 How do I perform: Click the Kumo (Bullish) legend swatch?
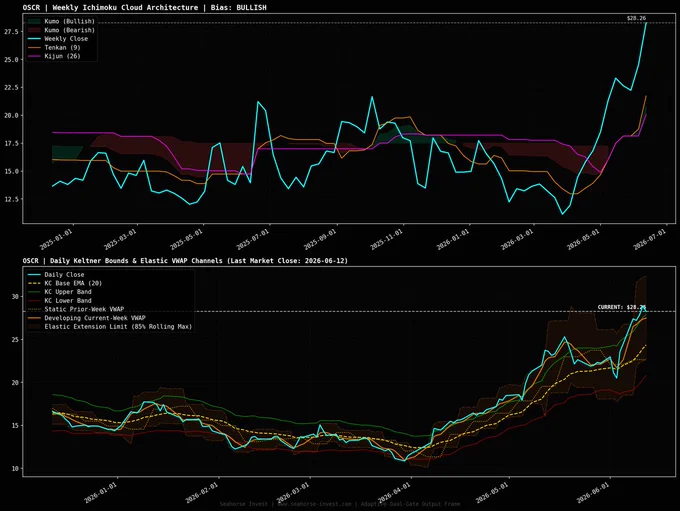[x=34, y=21]
